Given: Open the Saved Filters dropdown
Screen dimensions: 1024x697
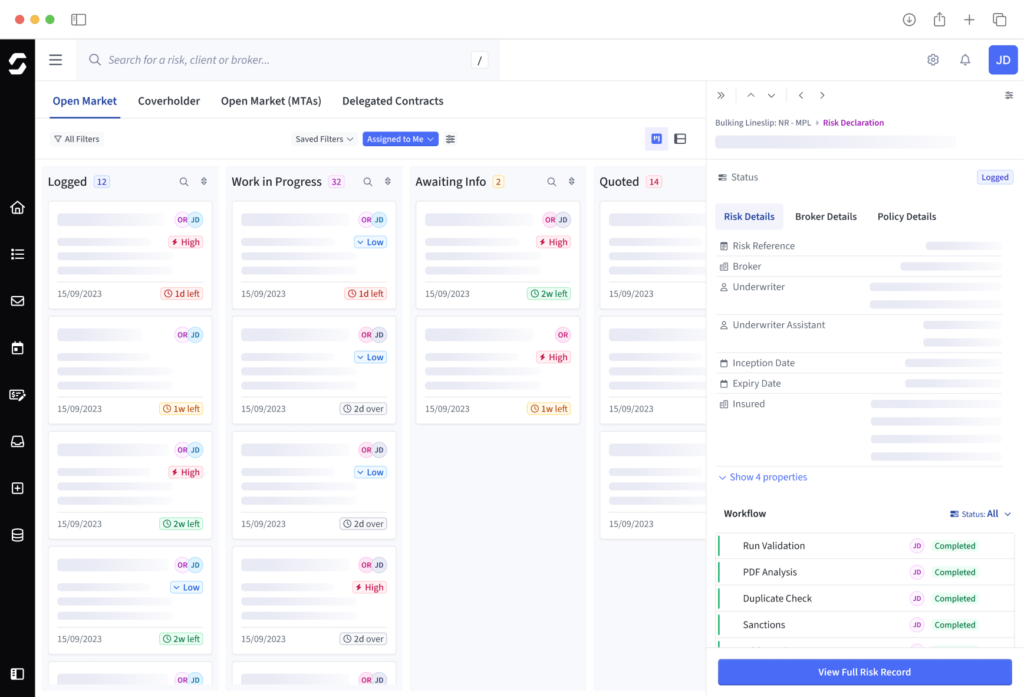Looking at the screenshot, I should [x=324, y=139].
